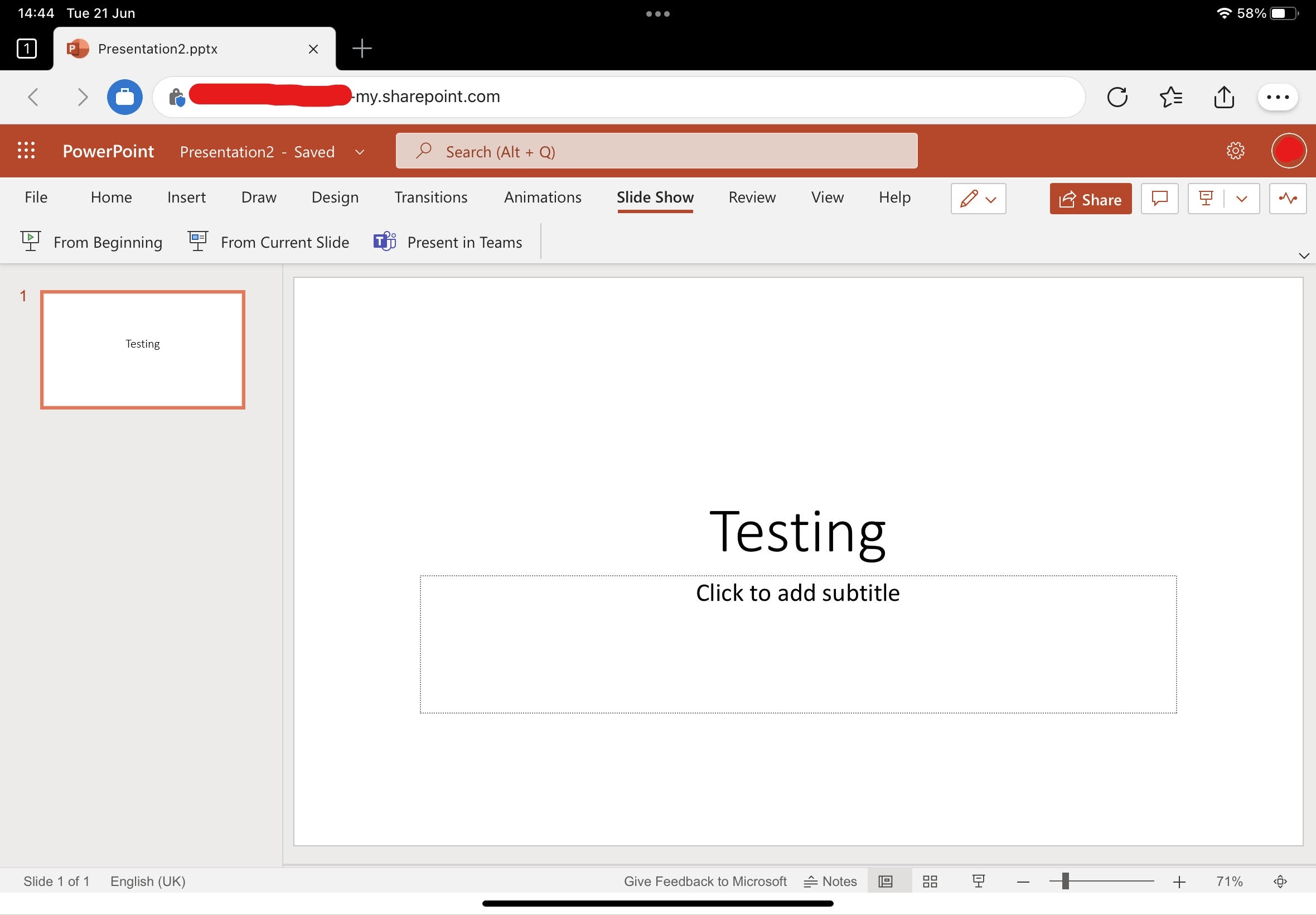
Task: Expand the Present options dropdown arrow
Action: pyautogui.click(x=1241, y=199)
